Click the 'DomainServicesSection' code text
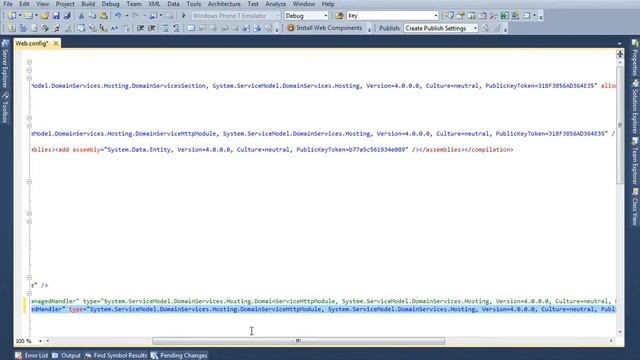This screenshot has width=640, height=360. [171, 86]
